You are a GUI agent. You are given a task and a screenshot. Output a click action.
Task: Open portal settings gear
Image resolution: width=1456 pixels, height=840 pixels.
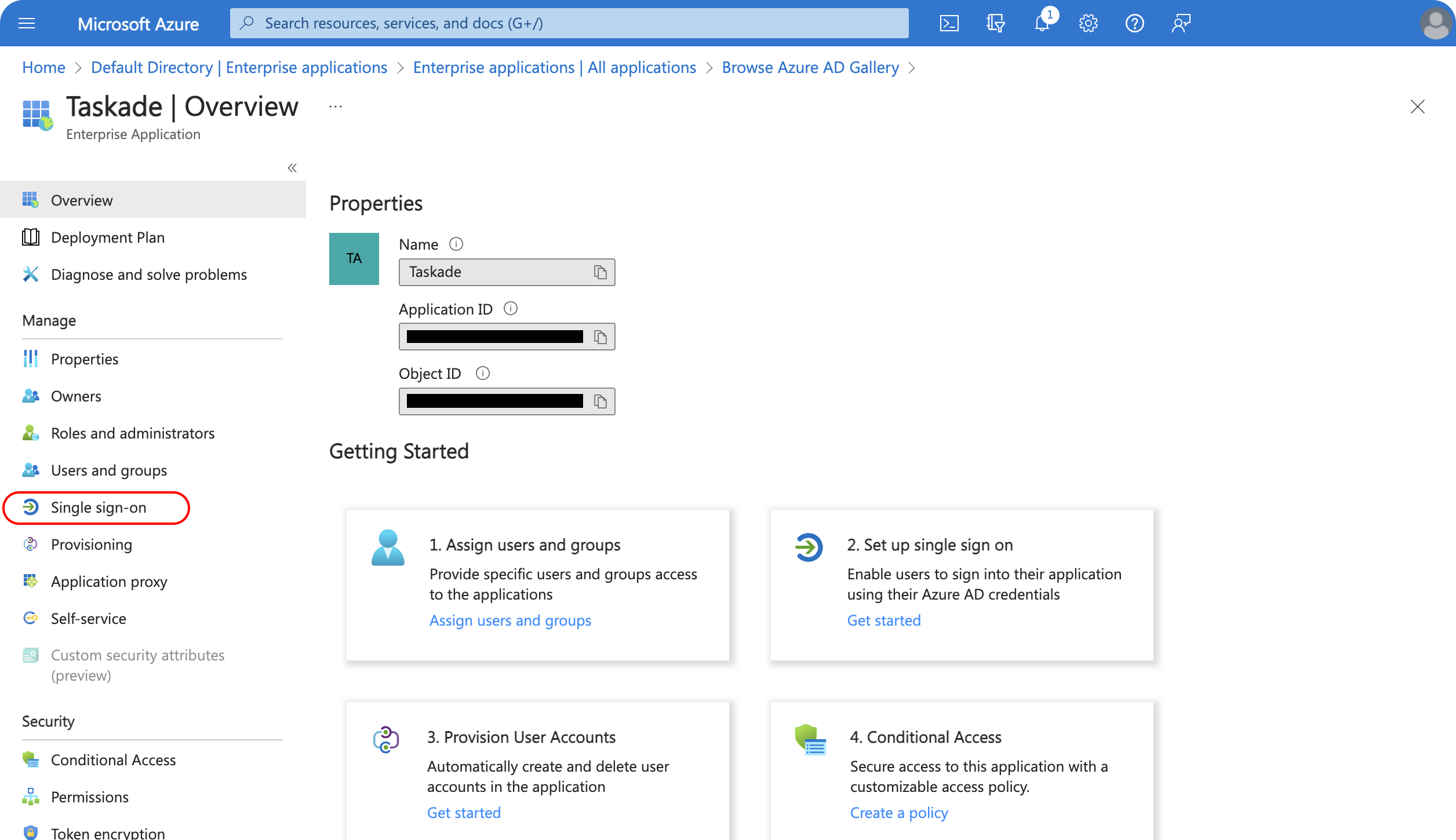pos(1088,23)
